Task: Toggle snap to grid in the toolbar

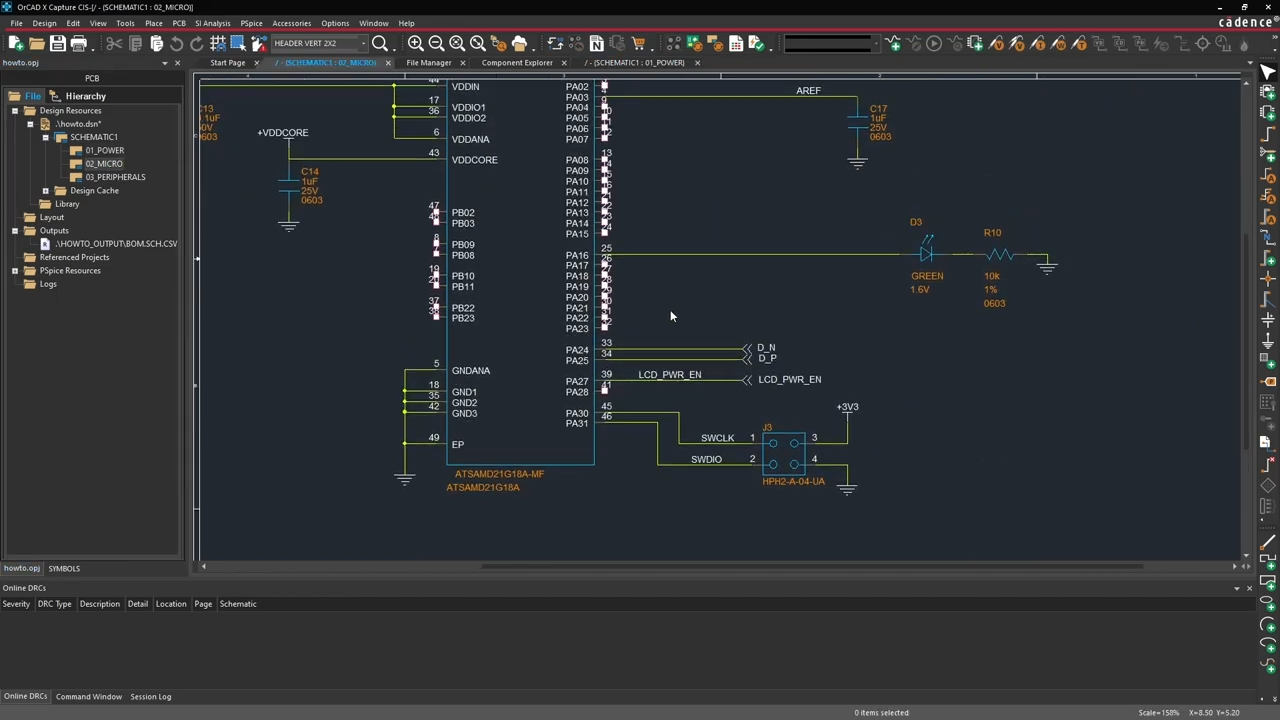Action: [x=218, y=43]
